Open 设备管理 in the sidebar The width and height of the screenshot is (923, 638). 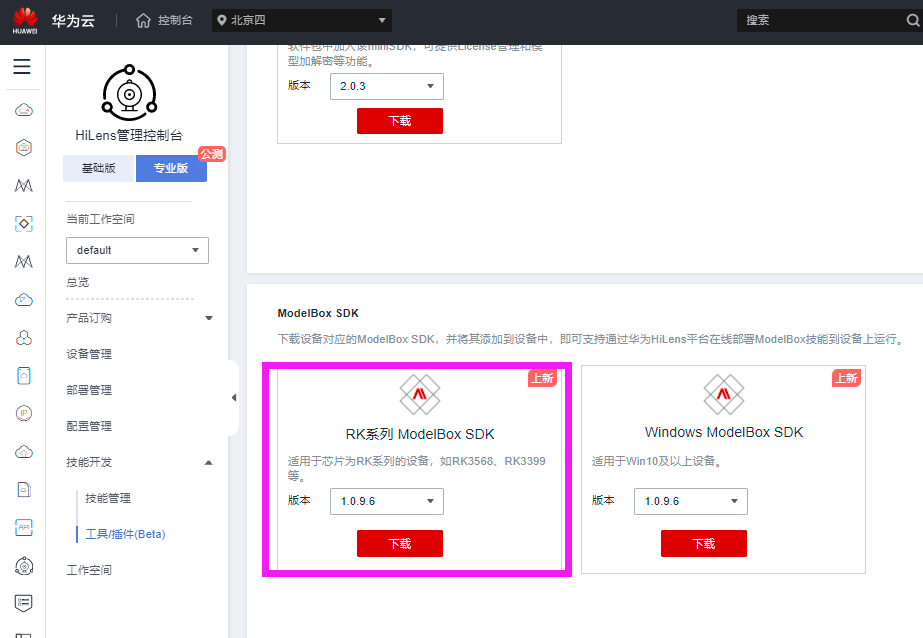89,354
